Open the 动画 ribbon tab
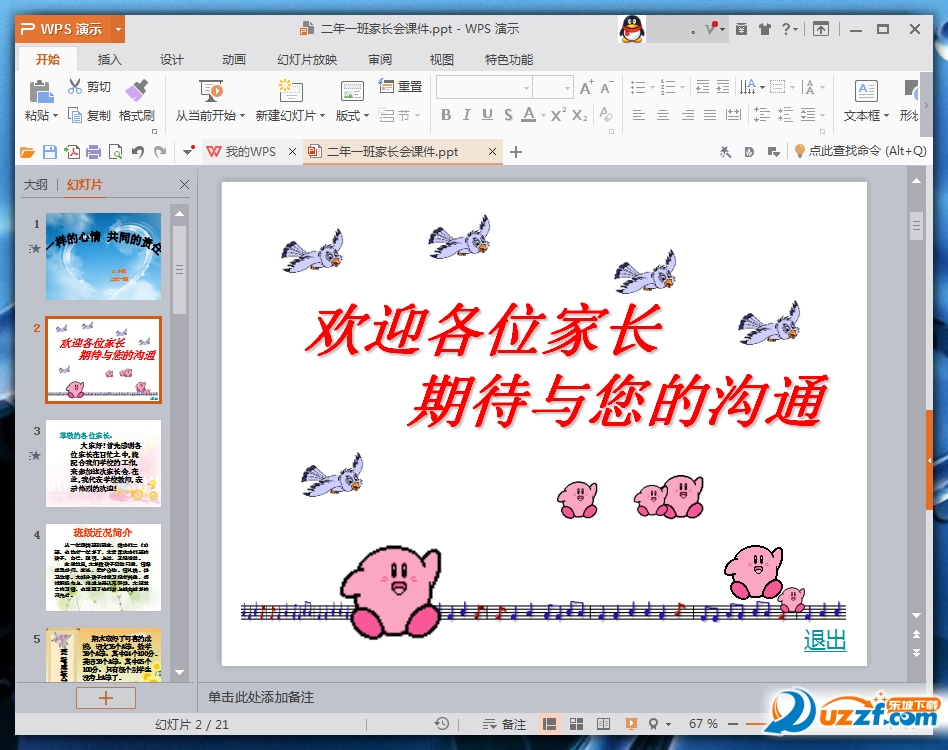Image resolution: width=948 pixels, height=750 pixels. (233, 59)
